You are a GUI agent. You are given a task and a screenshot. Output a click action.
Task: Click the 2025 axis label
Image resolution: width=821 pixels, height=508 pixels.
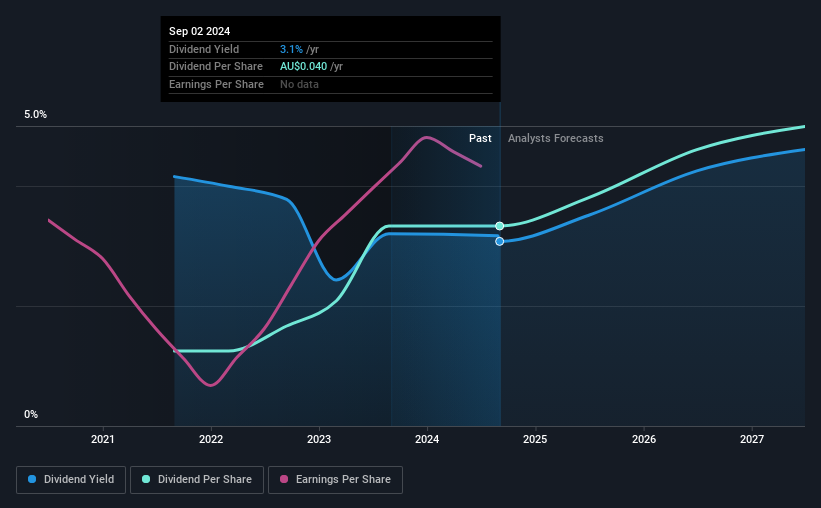pos(535,439)
